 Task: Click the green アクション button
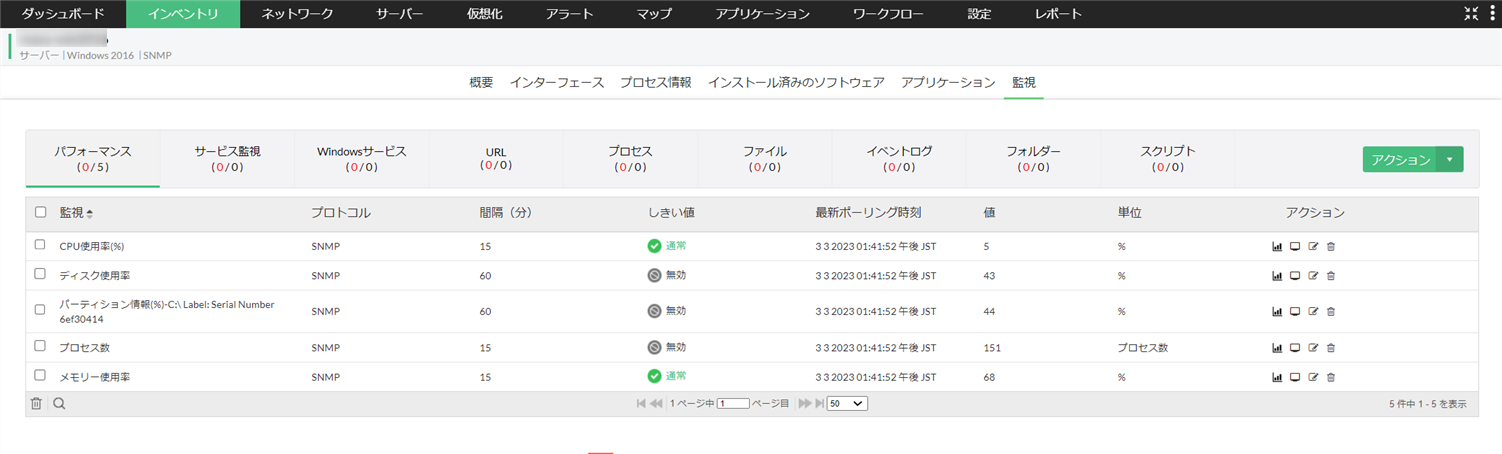(x=1400, y=160)
